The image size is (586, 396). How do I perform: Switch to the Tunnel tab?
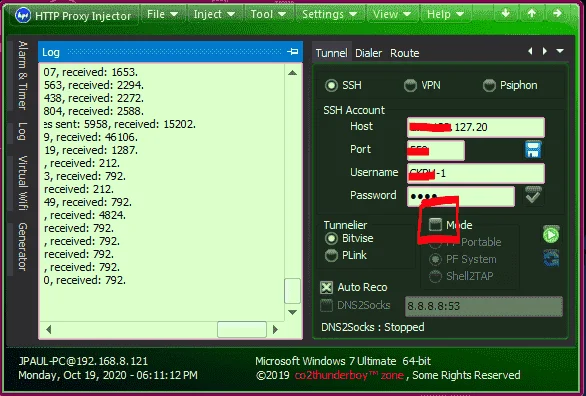point(331,53)
